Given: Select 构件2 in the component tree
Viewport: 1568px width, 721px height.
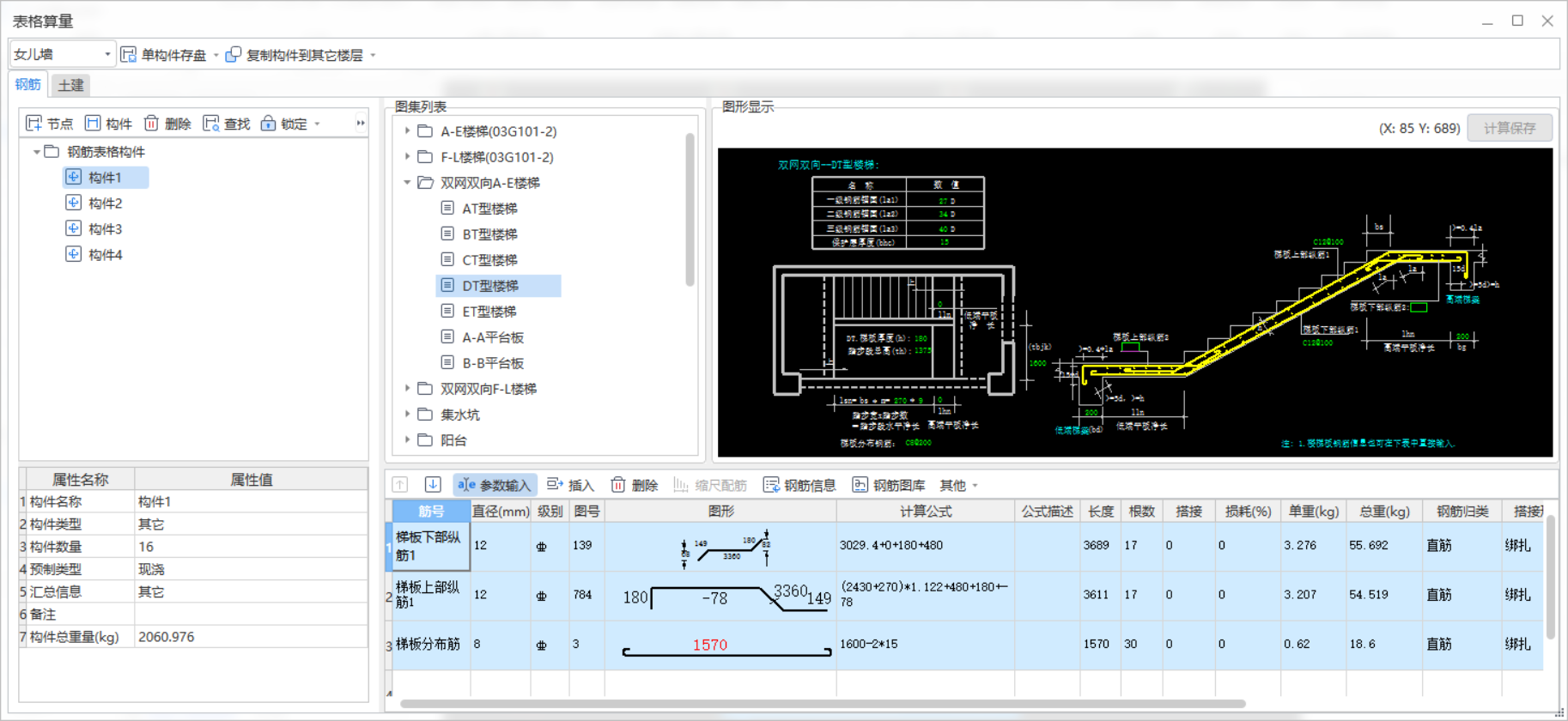Looking at the screenshot, I should 106,203.
